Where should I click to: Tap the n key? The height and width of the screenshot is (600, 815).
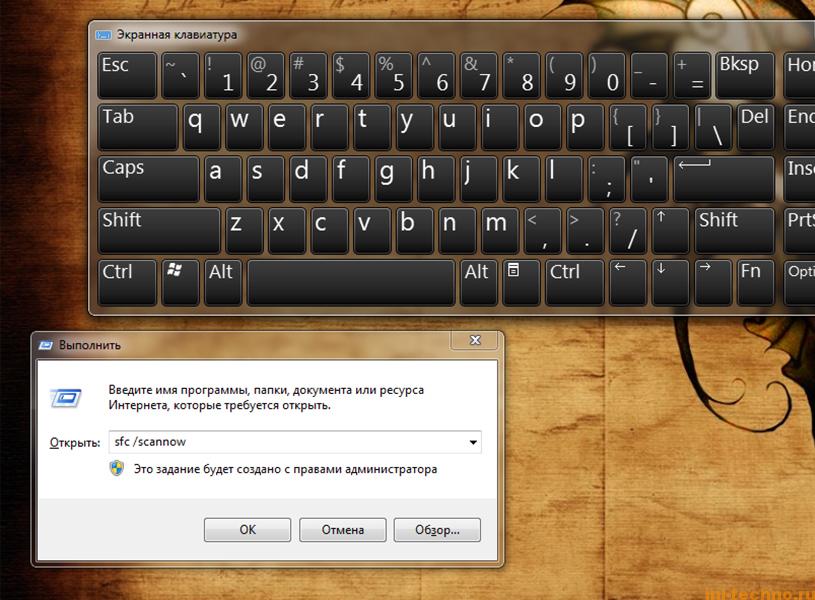(x=457, y=230)
